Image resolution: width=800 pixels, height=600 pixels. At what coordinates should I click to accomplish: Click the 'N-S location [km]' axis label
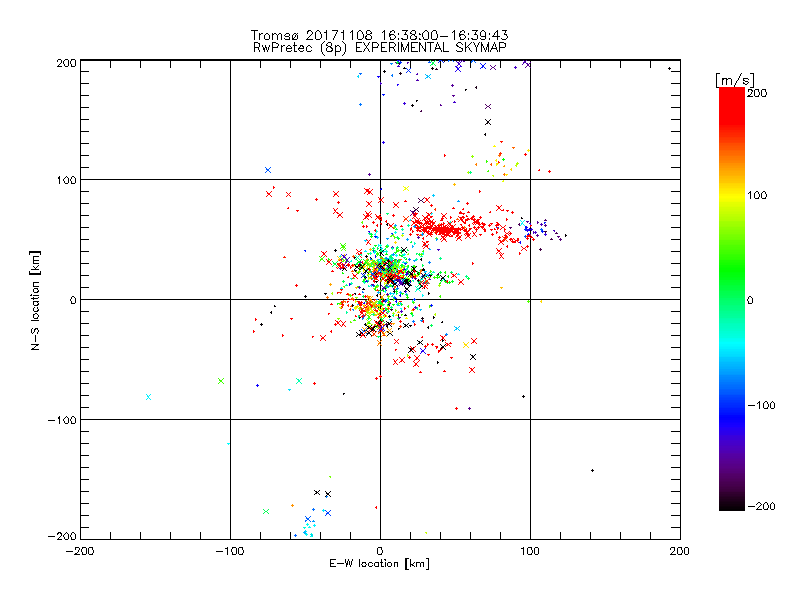(35, 300)
